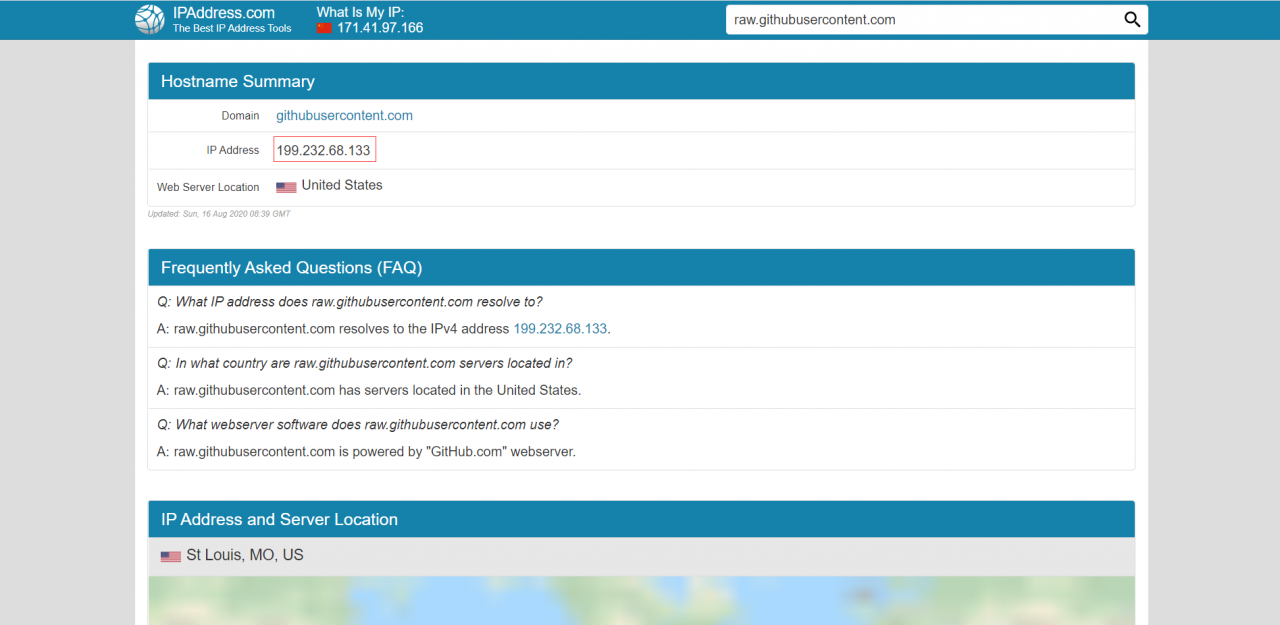Open the githubusercontent.com domain link

tap(344, 116)
